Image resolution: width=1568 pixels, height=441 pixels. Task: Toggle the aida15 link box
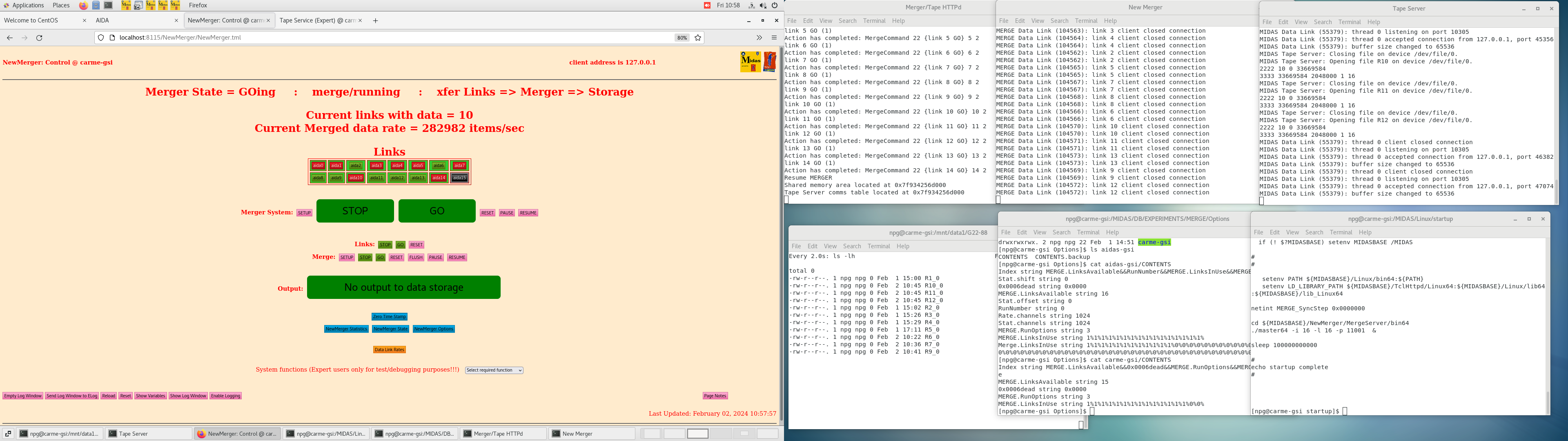pos(459,178)
